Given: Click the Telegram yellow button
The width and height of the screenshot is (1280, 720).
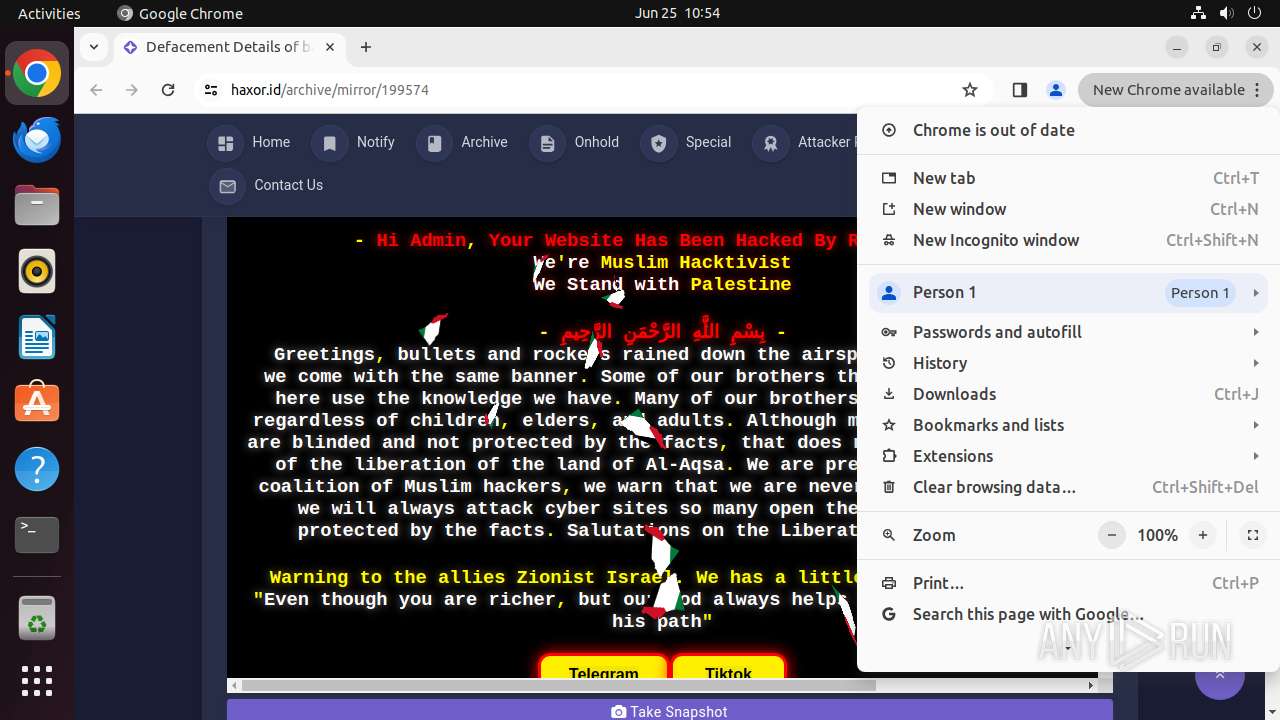Looking at the screenshot, I should (x=603, y=668).
